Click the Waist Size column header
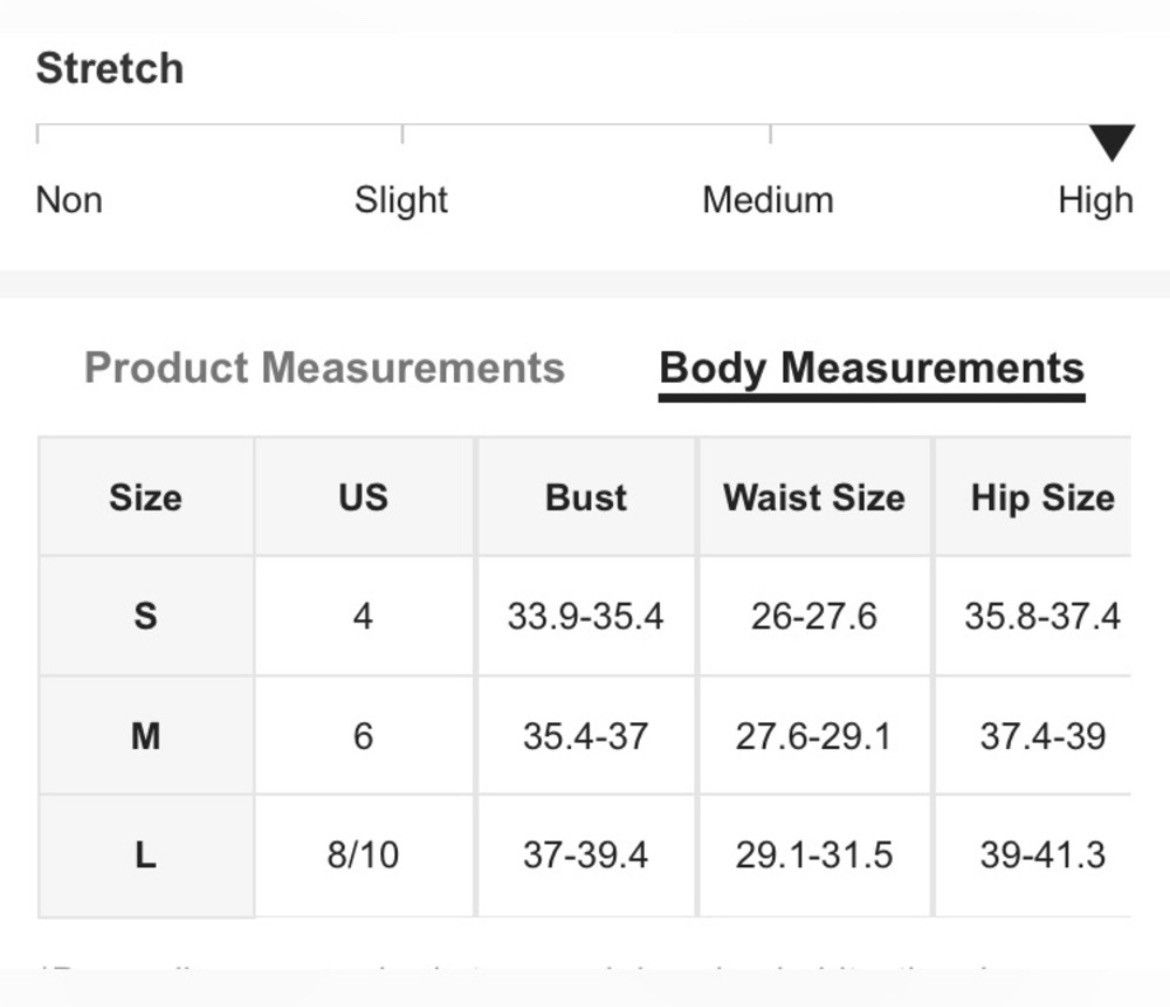 [x=814, y=497]
